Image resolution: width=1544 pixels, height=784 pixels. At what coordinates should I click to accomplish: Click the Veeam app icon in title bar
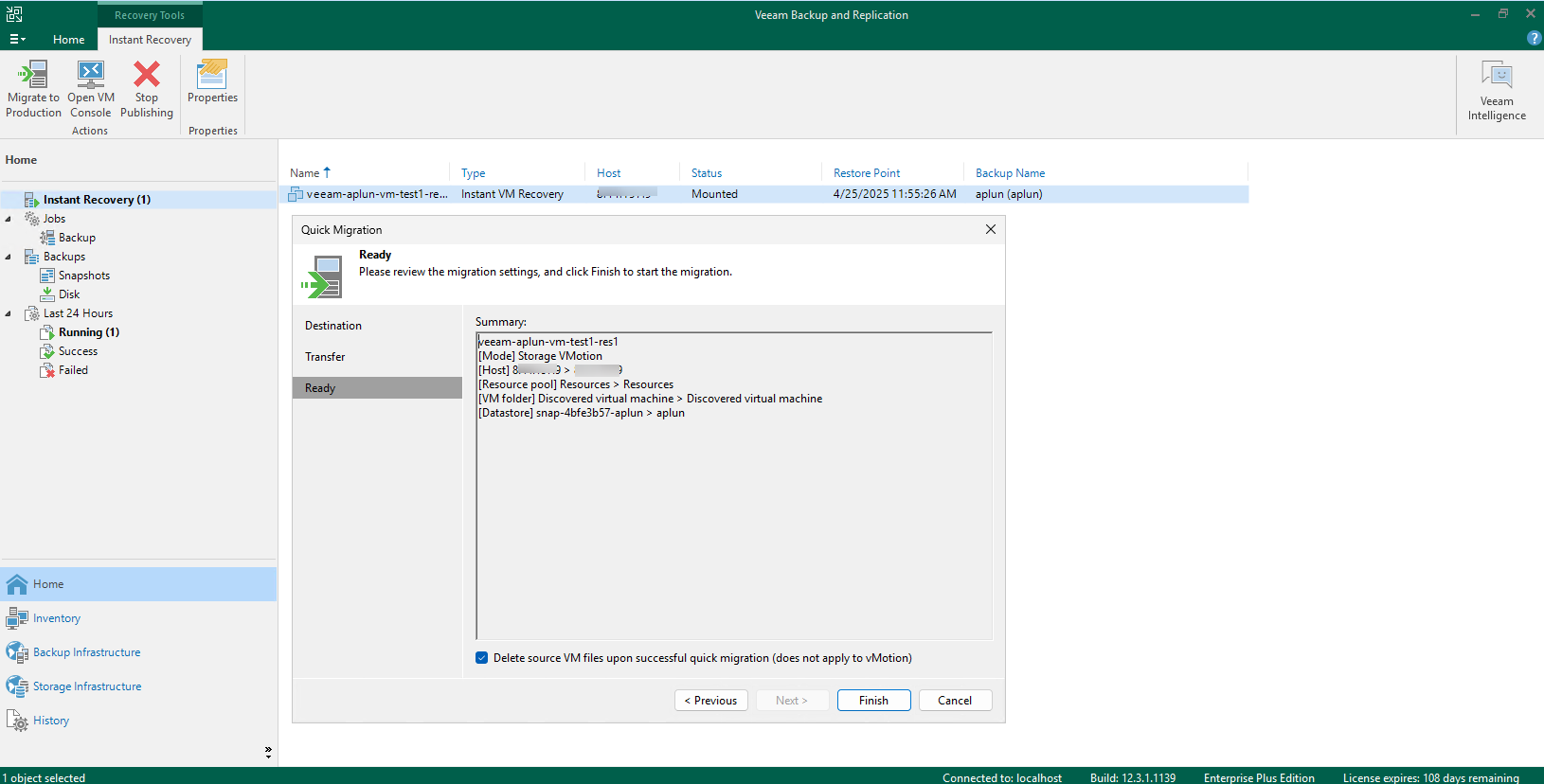[14, 14]
